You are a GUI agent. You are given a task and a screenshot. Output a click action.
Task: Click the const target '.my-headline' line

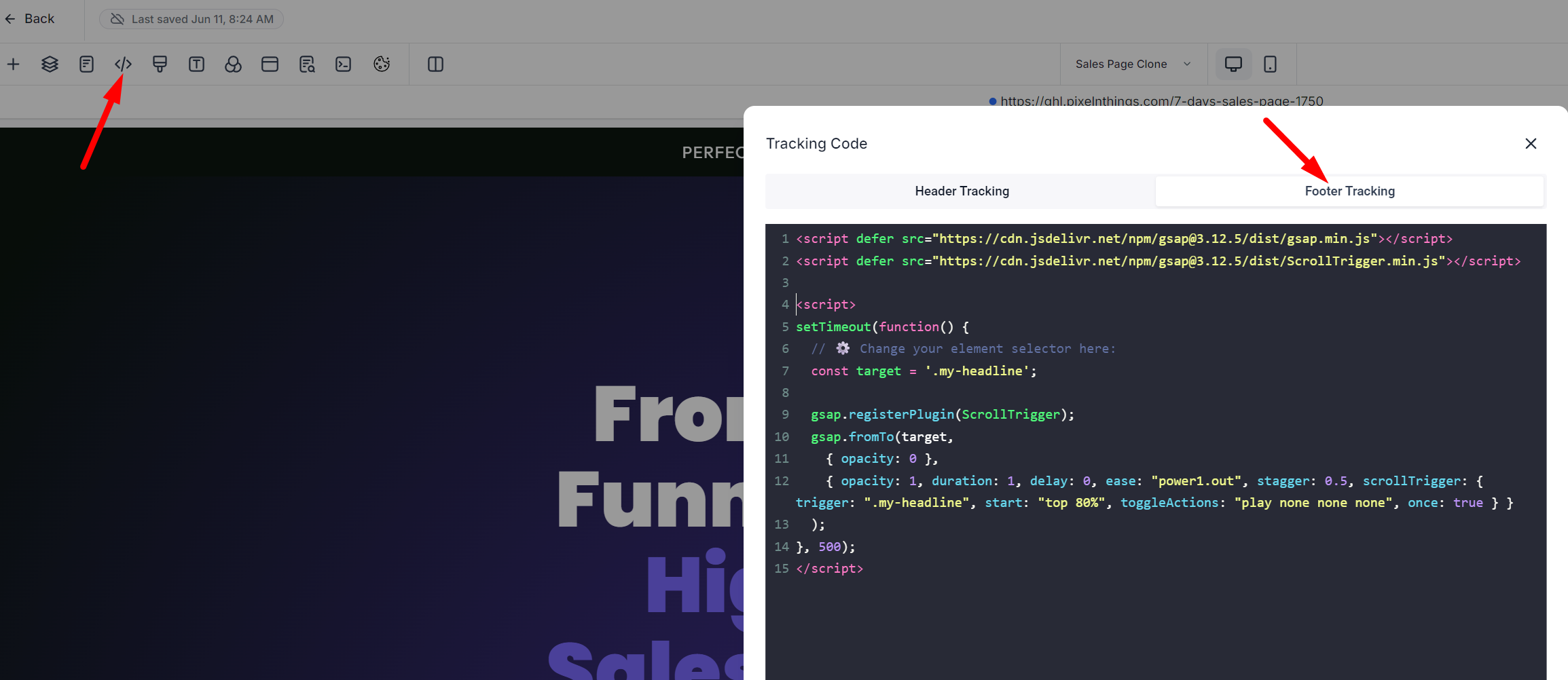pyautogui.click(x=924, y=371)
